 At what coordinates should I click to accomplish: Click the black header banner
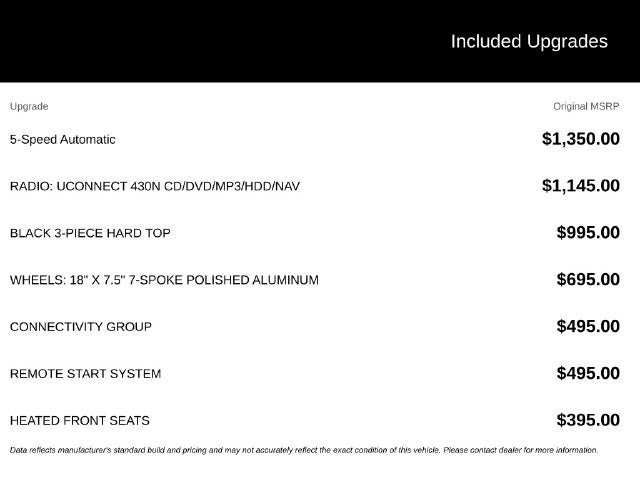tap(320, 41)
